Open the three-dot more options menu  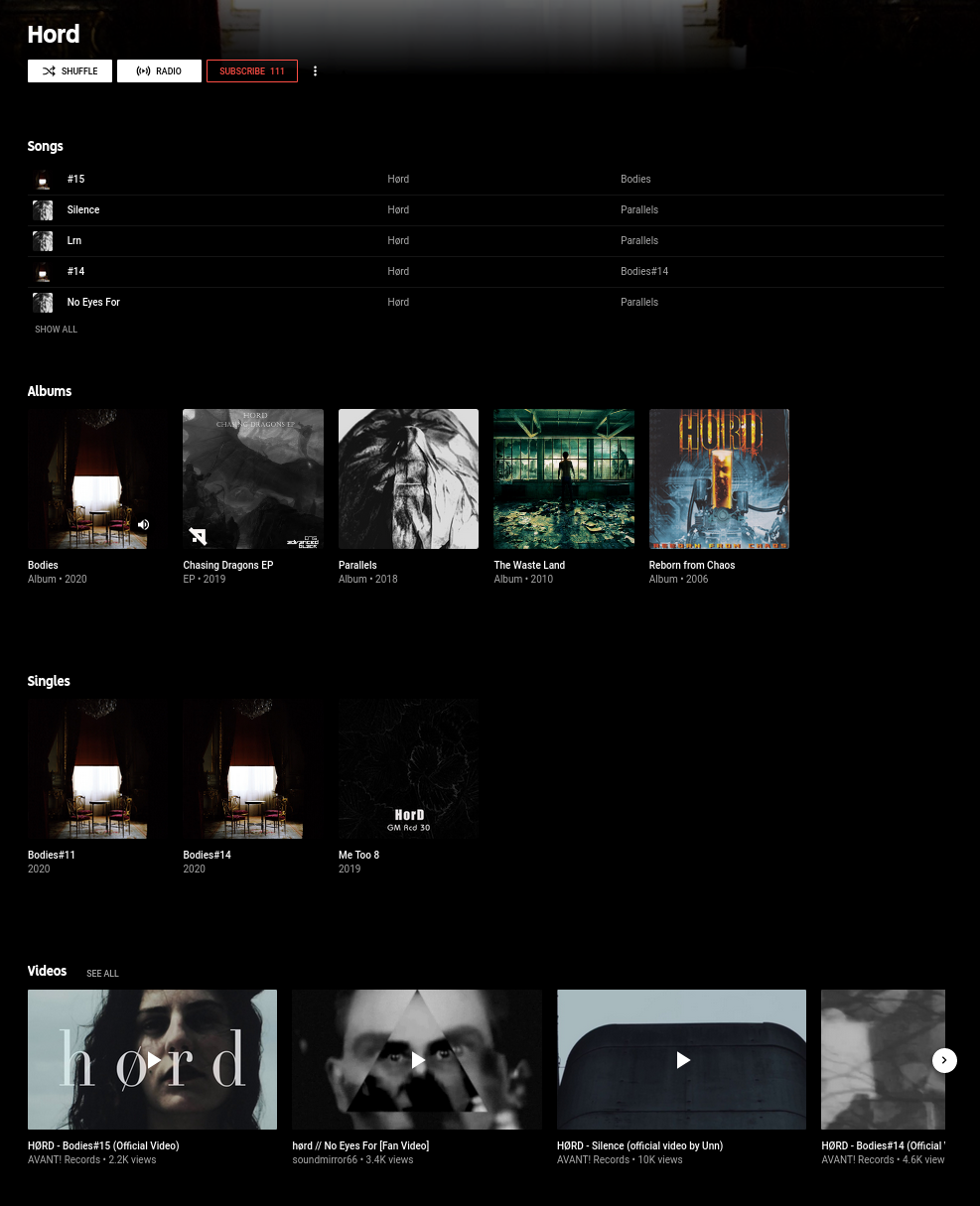pyautogui.click(x=316, y=71)
